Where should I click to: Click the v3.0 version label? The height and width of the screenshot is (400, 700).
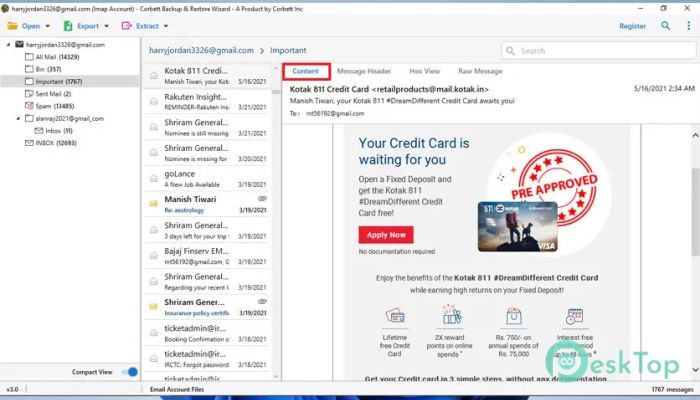(12, 389)
